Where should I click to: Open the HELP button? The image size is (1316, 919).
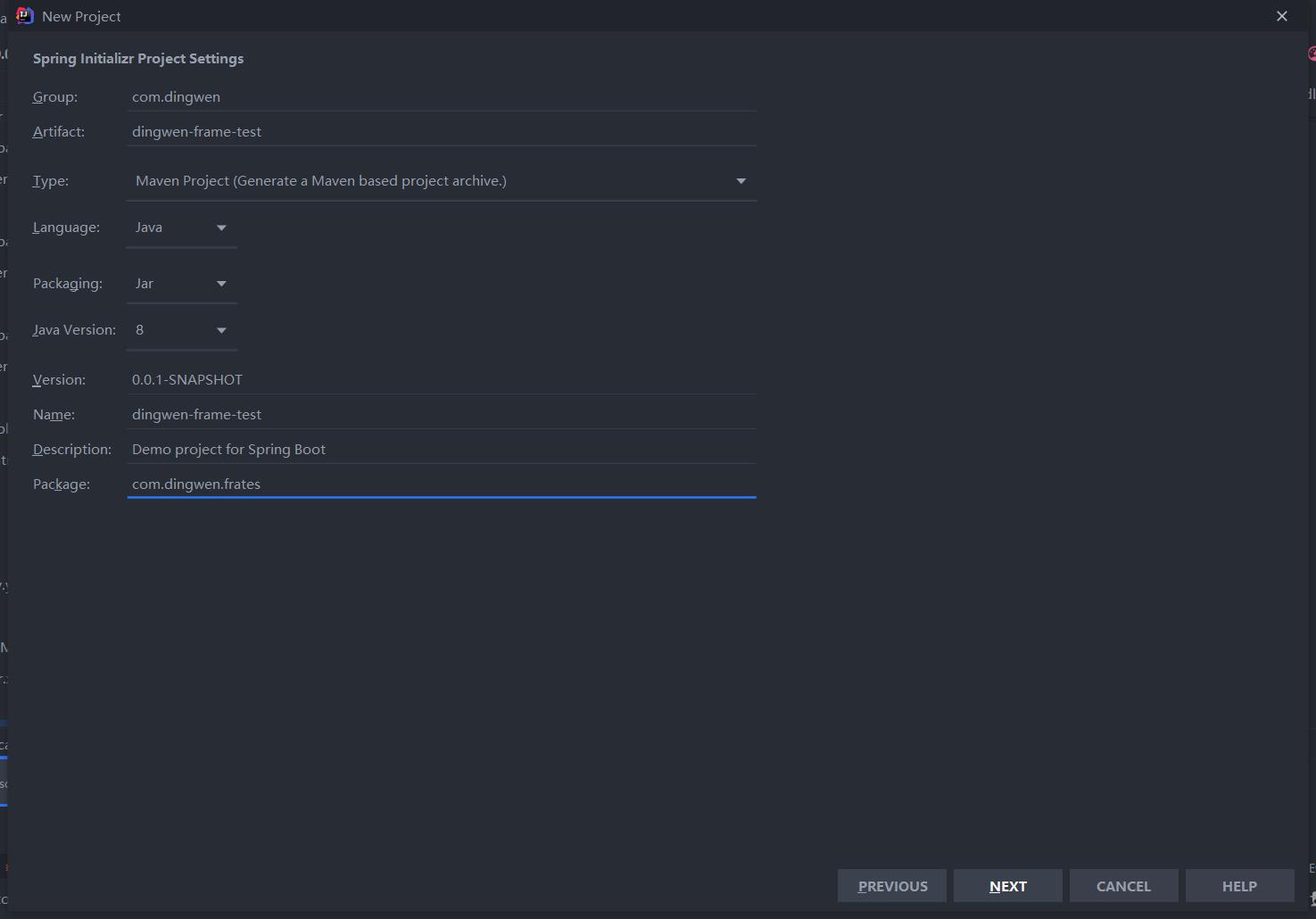(x=1240, y=886)
